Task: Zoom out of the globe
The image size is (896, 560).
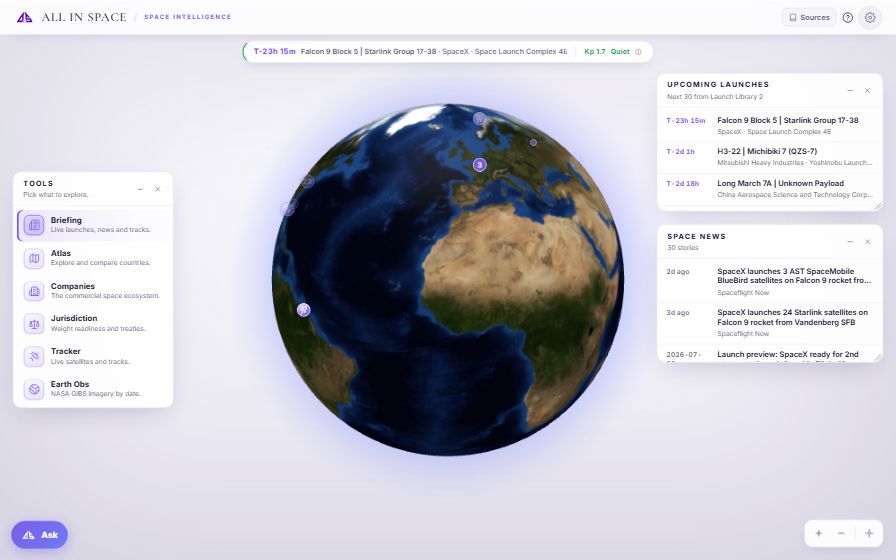Action: pyautogui.click(x=841, y=533)
